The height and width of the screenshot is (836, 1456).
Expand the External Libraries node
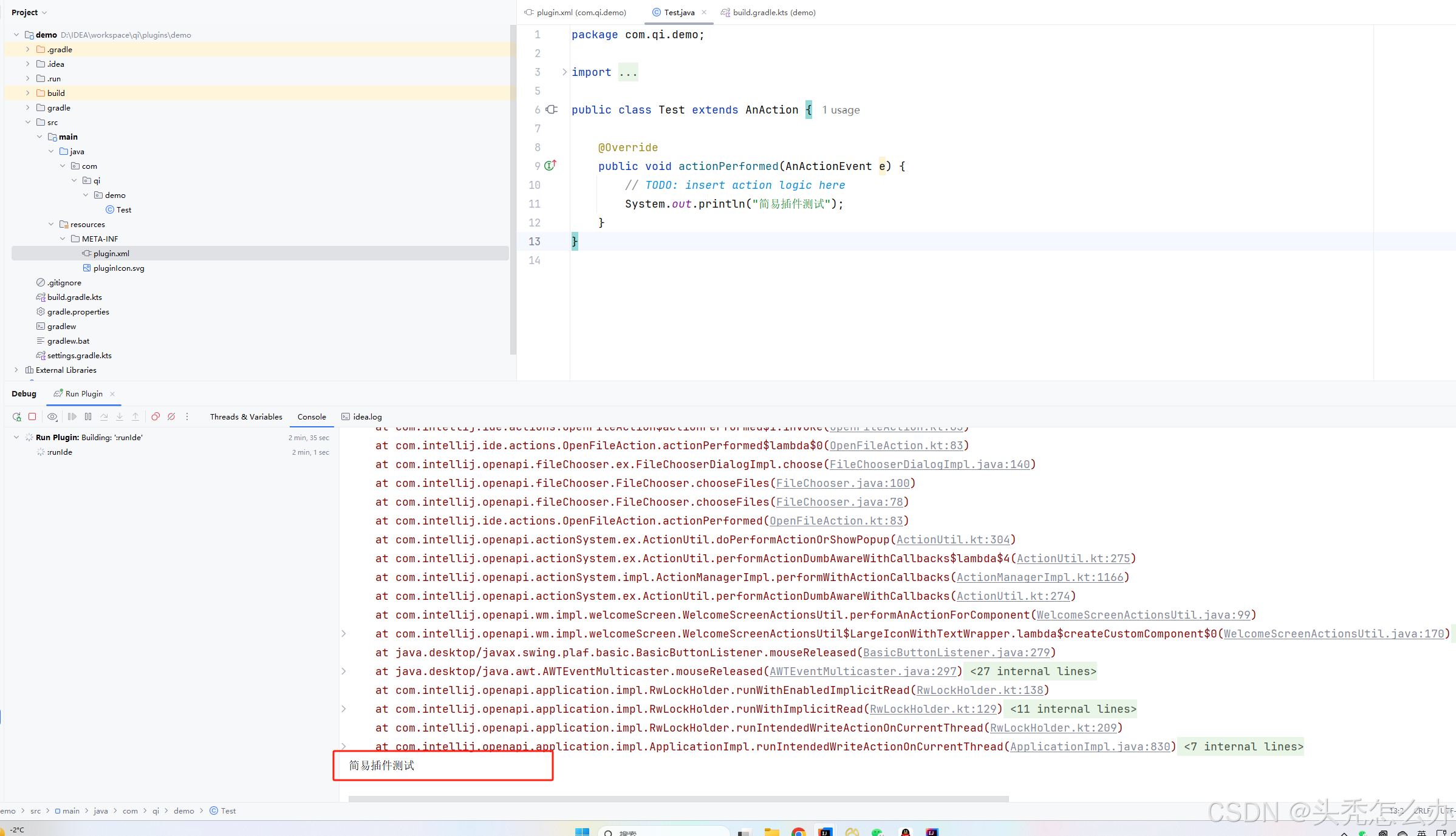coord(16,370)
